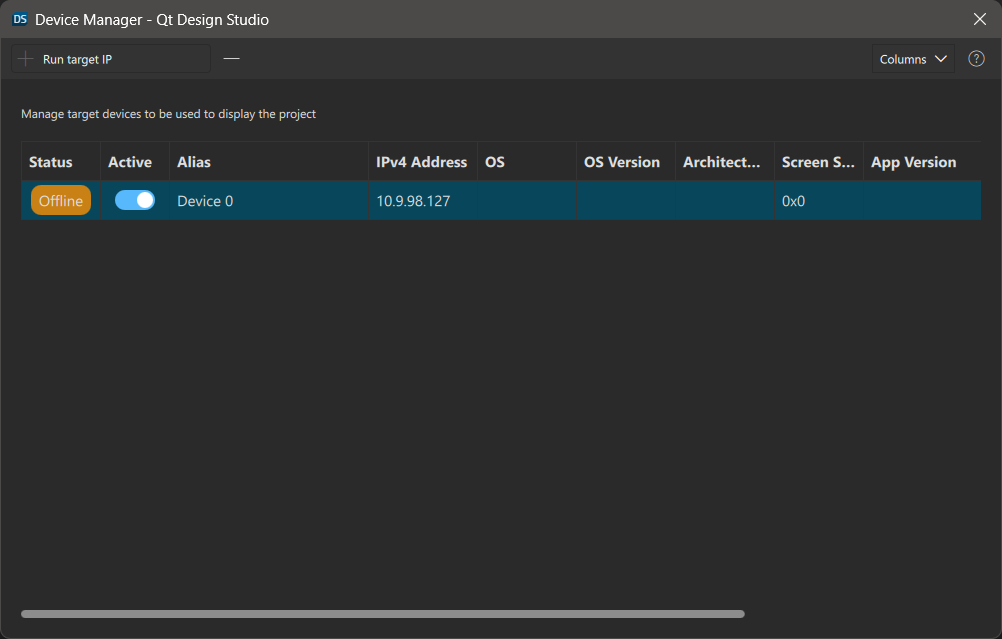This screenshot has height=639, width=1002.
Task: Sort by the Alias column header
Action: click(x=269, y=162)
